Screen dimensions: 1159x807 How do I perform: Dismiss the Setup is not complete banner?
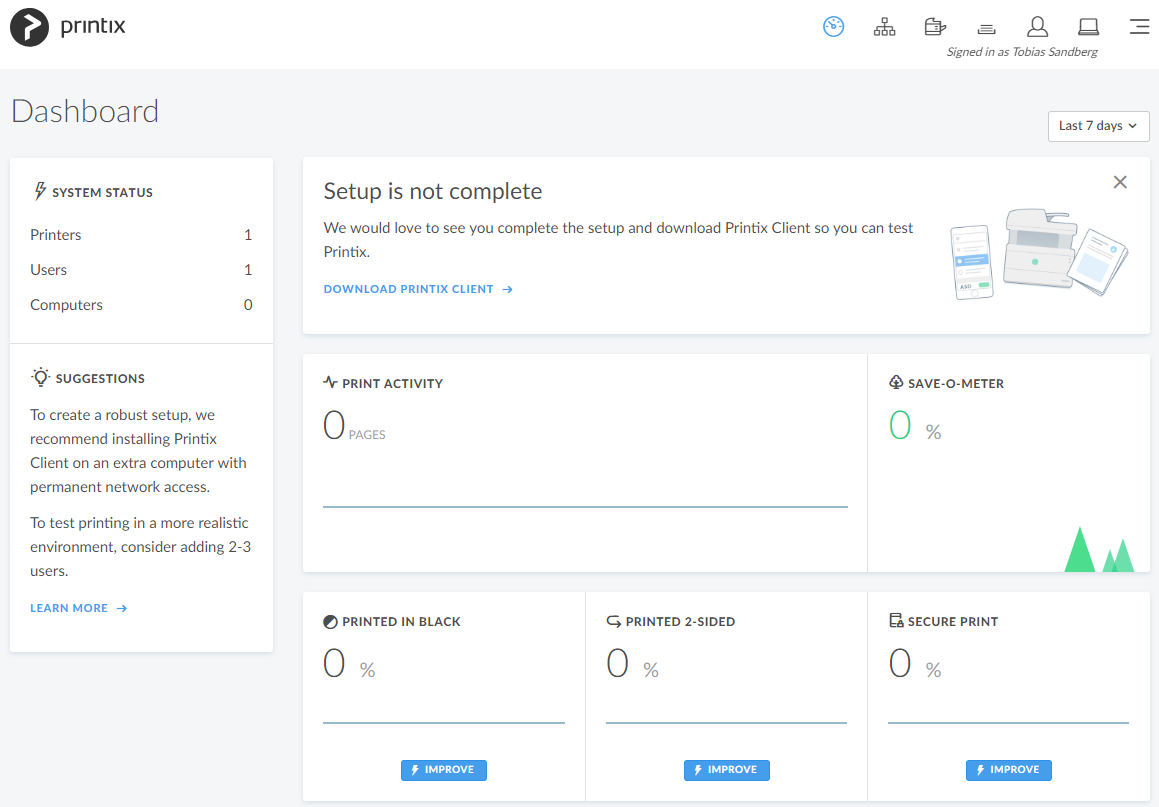[1120, 182]
